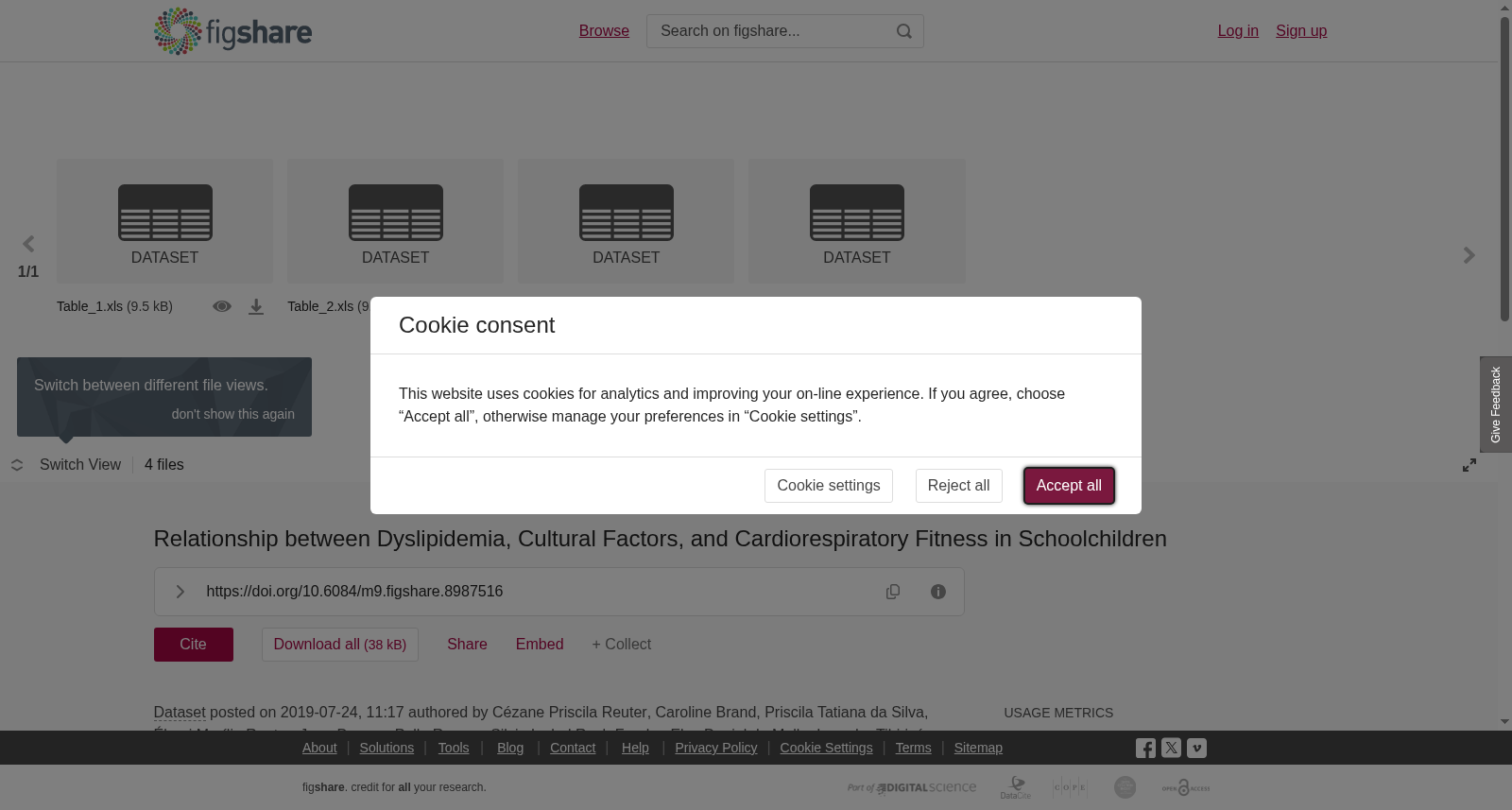Go to the previous file carousel page
This screenshot has width=1512, height=810.
point(28,245)
